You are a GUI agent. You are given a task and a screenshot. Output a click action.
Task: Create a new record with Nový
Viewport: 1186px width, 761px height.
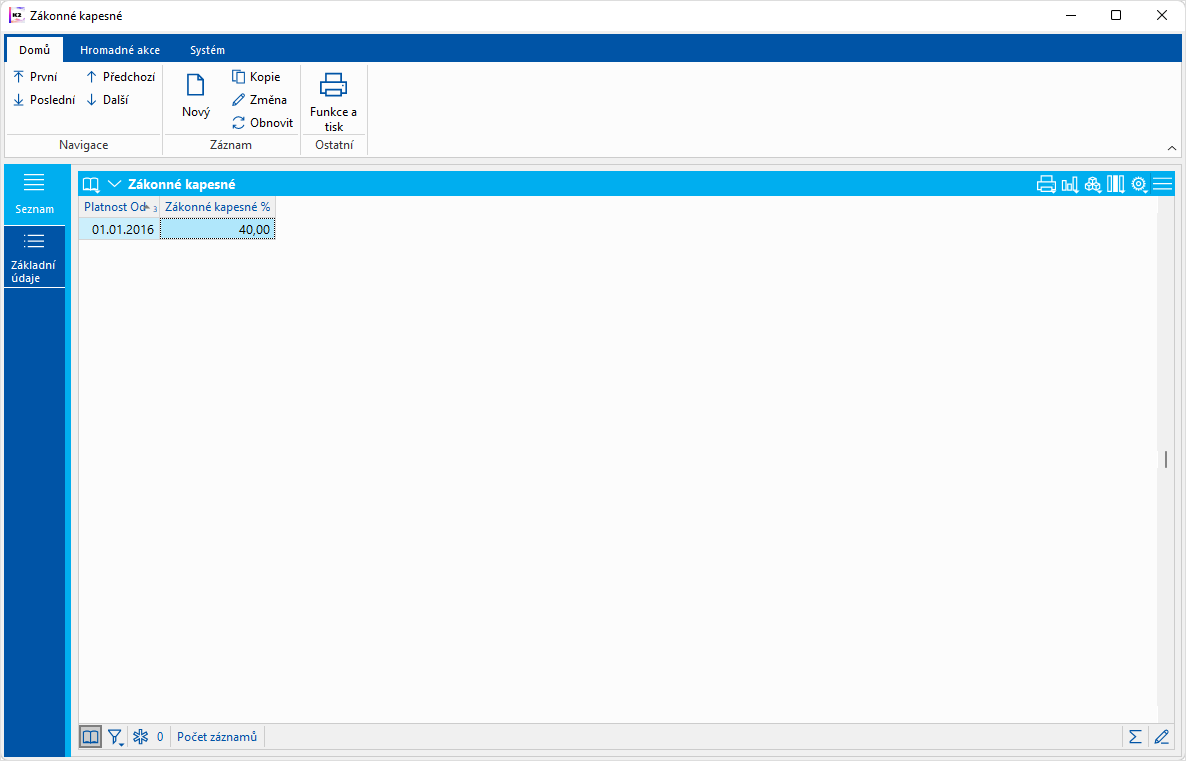click(196, 96)
